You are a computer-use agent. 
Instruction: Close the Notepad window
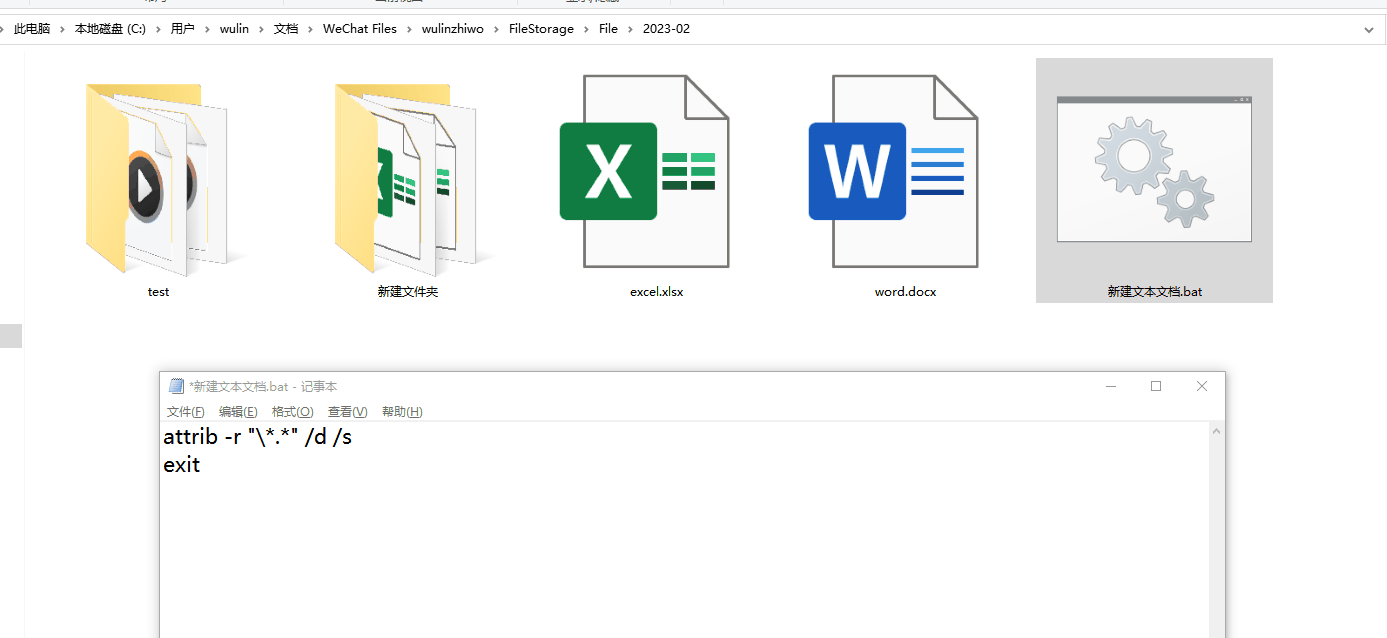[x=1202, y=386]
